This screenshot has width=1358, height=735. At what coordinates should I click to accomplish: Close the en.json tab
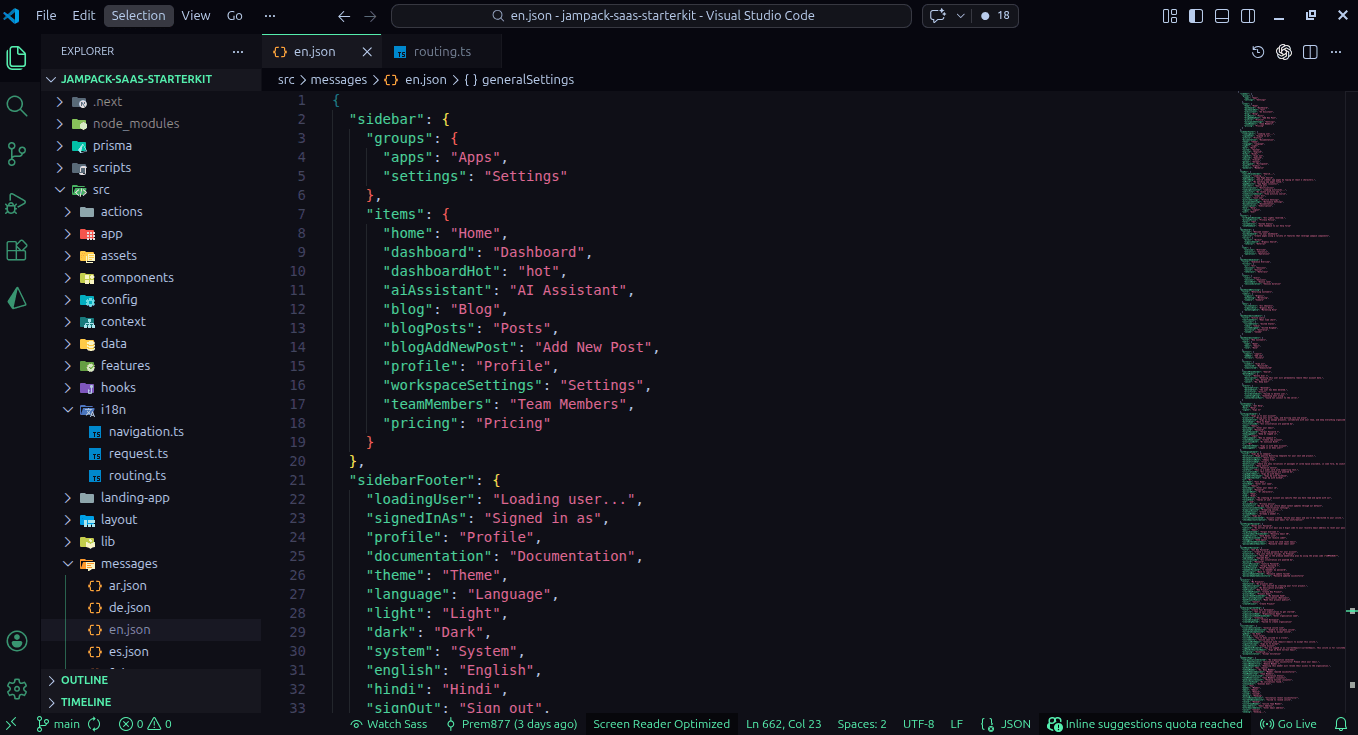[x=367, y=52]
